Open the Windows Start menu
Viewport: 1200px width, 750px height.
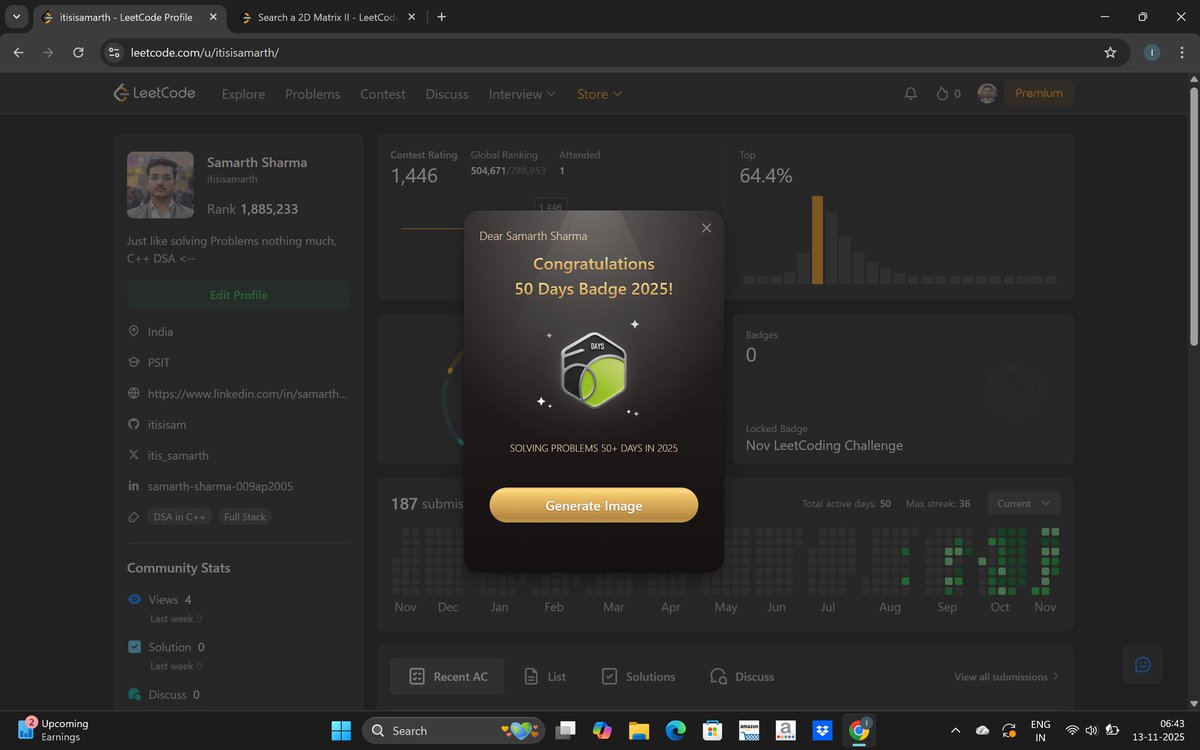341,730
